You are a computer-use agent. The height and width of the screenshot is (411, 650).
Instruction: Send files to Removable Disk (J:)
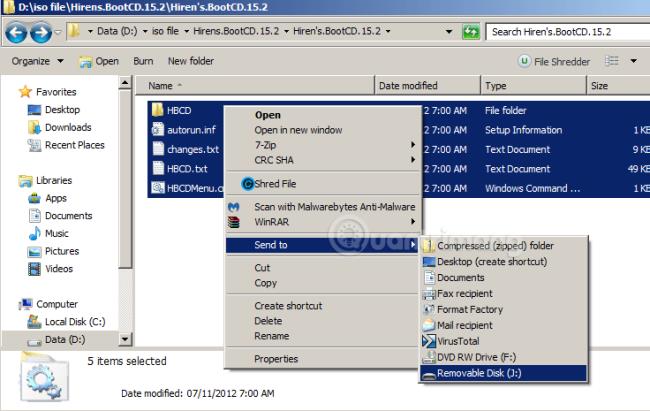pos(480,374)
